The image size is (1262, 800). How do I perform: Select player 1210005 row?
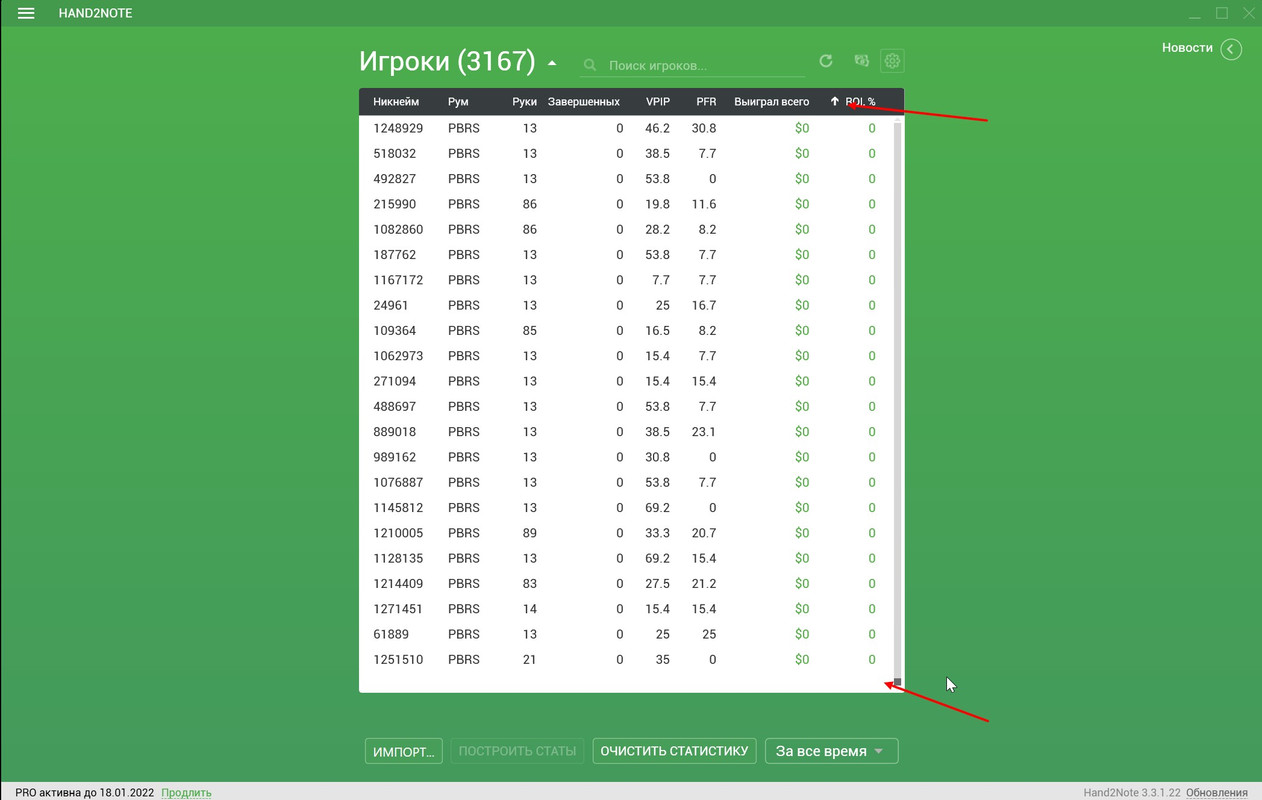(625, 533)
